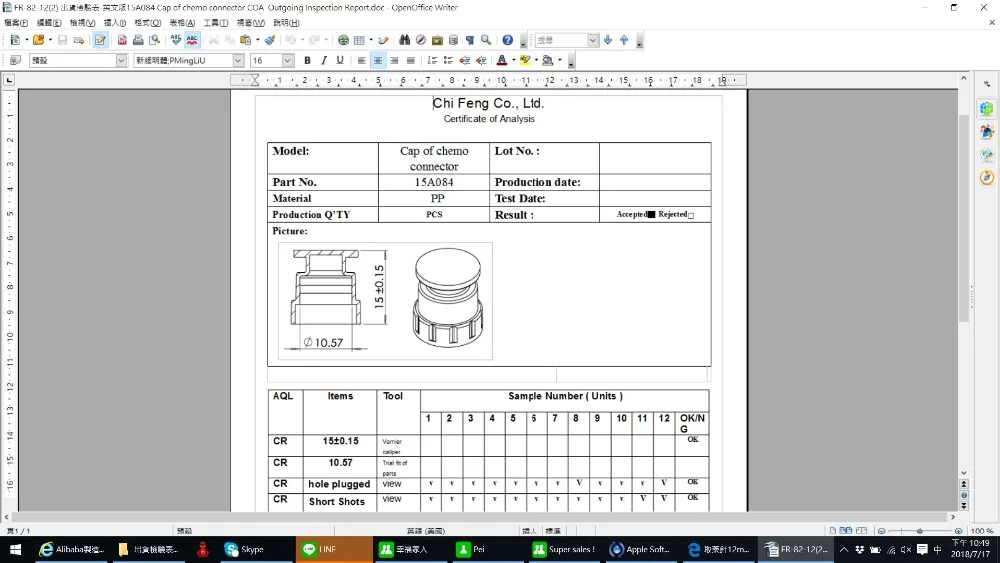Set Align Right paragraph
This screenshot has width=1000, height=563.
tap(394, 61)
